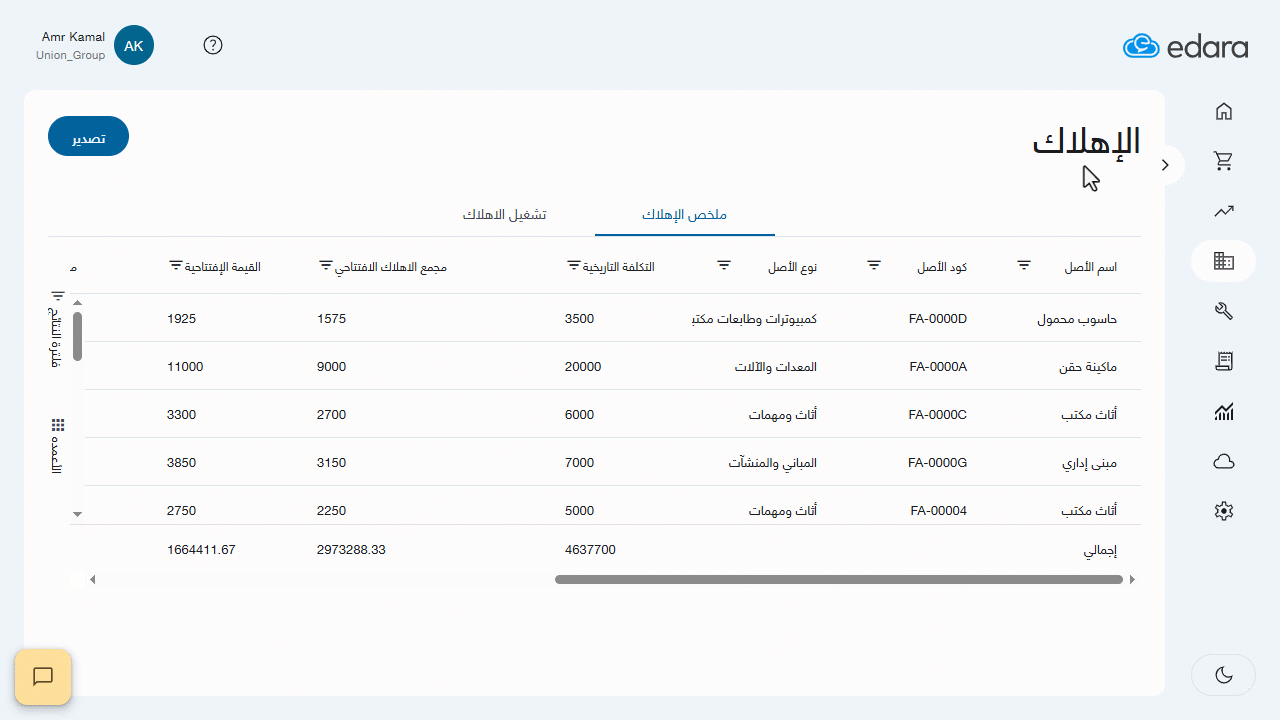Open the bar chart reports icon
Screen dimensions: 1280x720
1223,411
